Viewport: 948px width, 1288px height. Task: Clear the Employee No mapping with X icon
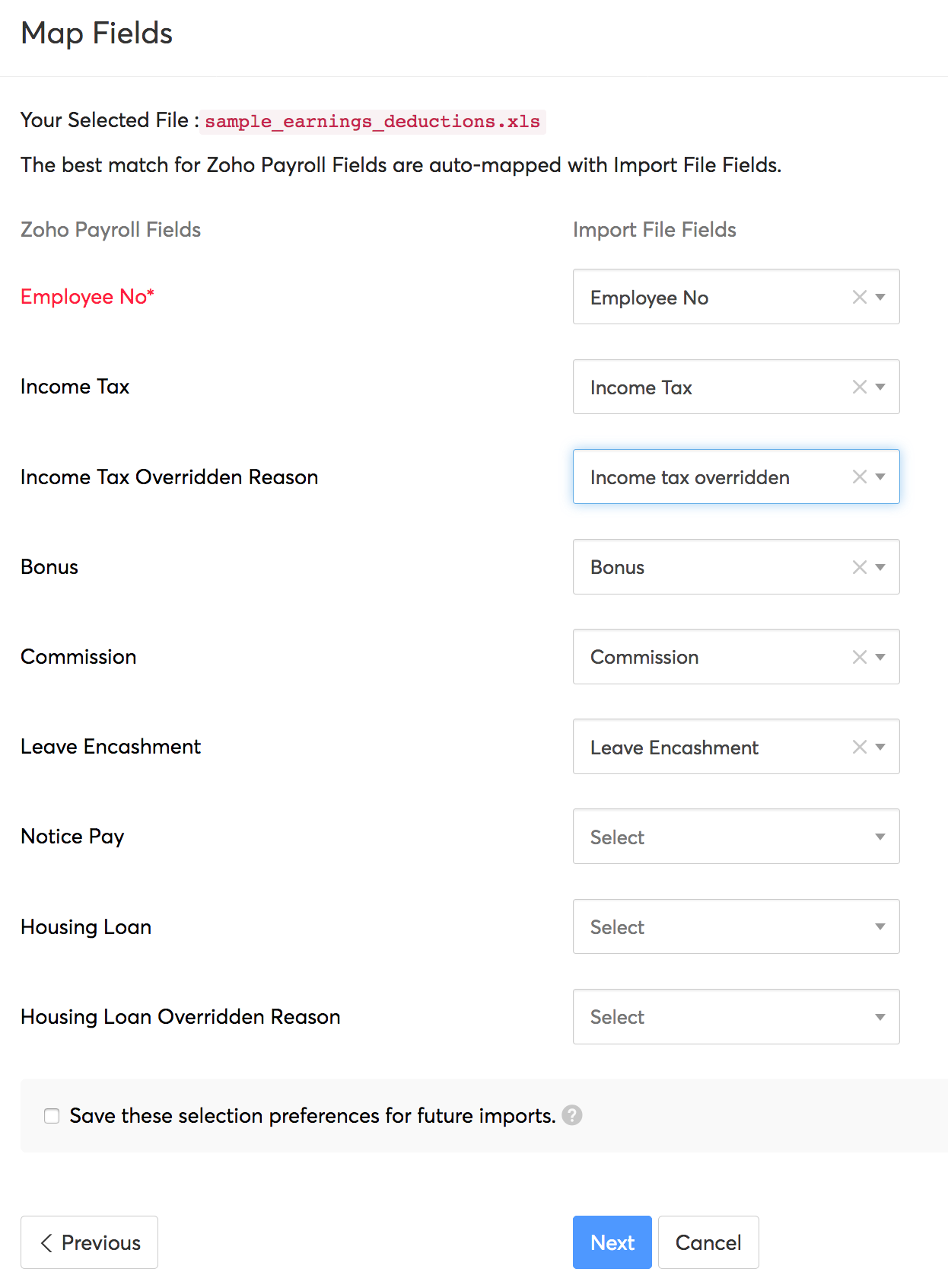pos(859,297)
